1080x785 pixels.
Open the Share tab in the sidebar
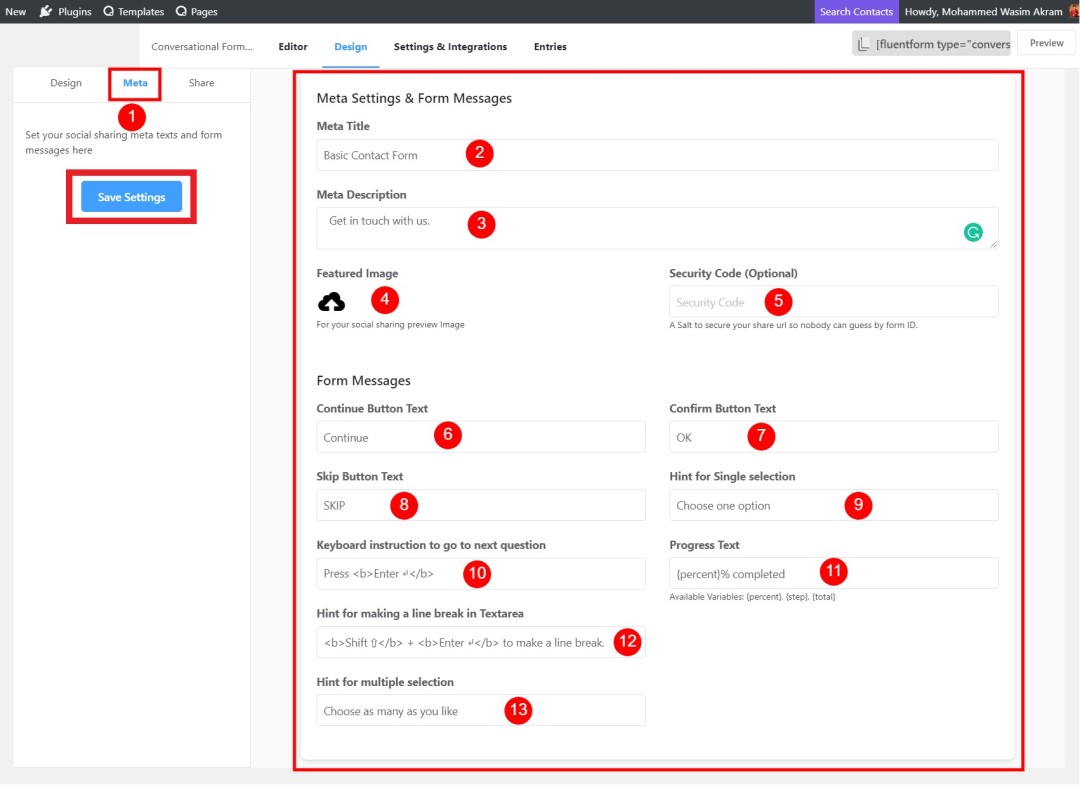point(200,83)
